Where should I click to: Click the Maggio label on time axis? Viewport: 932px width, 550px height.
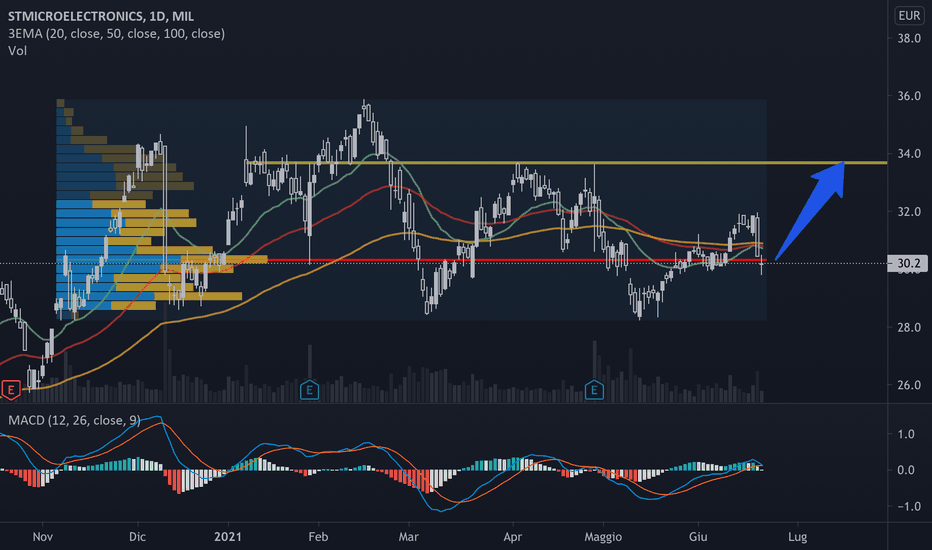click(x=603, y=537)
